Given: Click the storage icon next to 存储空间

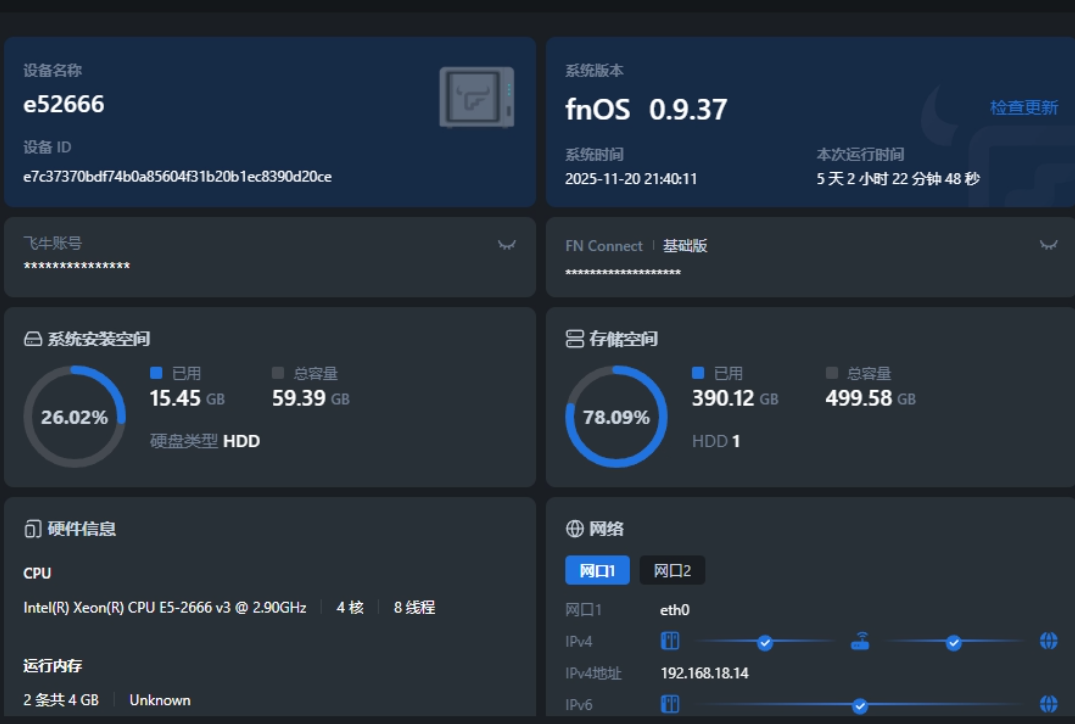Looking at the screenshot, I should tap(575, 339).
